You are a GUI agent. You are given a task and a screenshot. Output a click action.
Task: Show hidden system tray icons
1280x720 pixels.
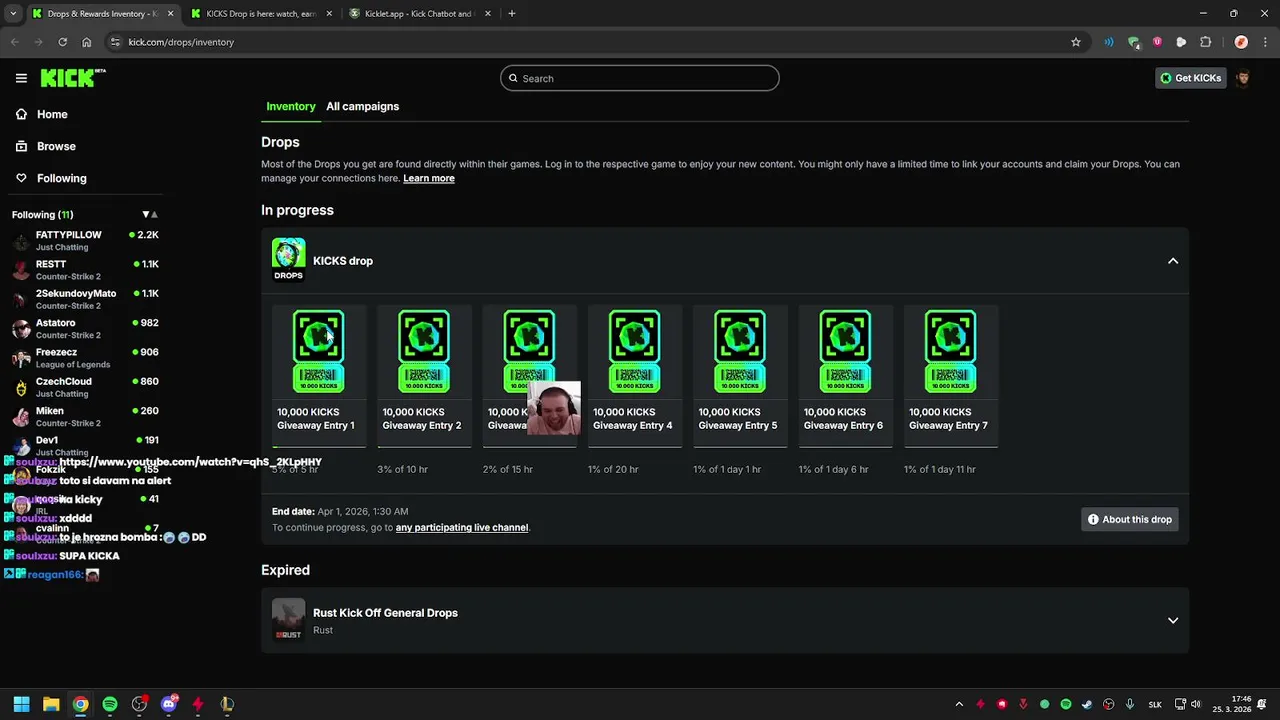[959, 704]
